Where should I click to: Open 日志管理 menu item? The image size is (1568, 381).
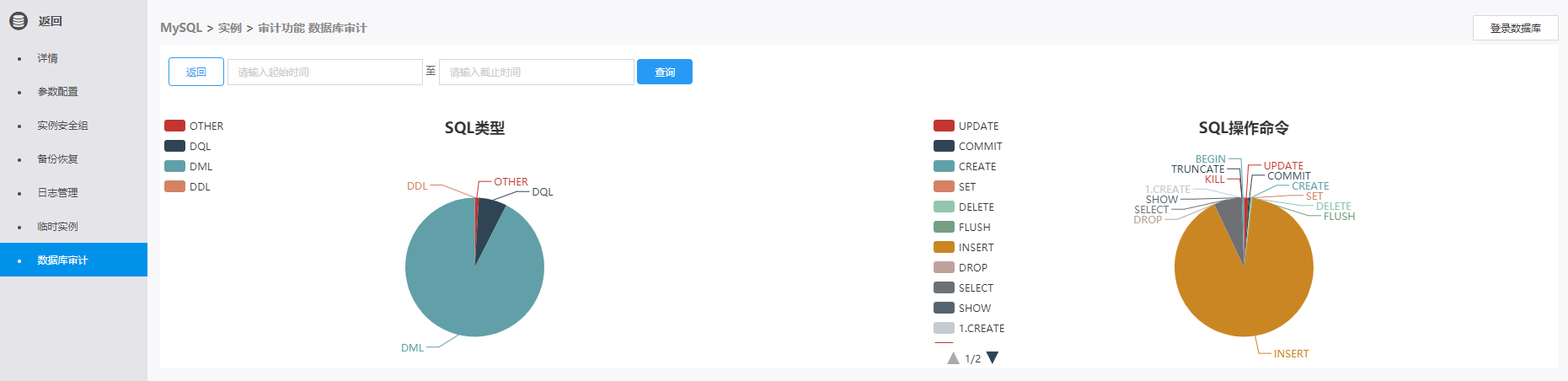point(57,193)
